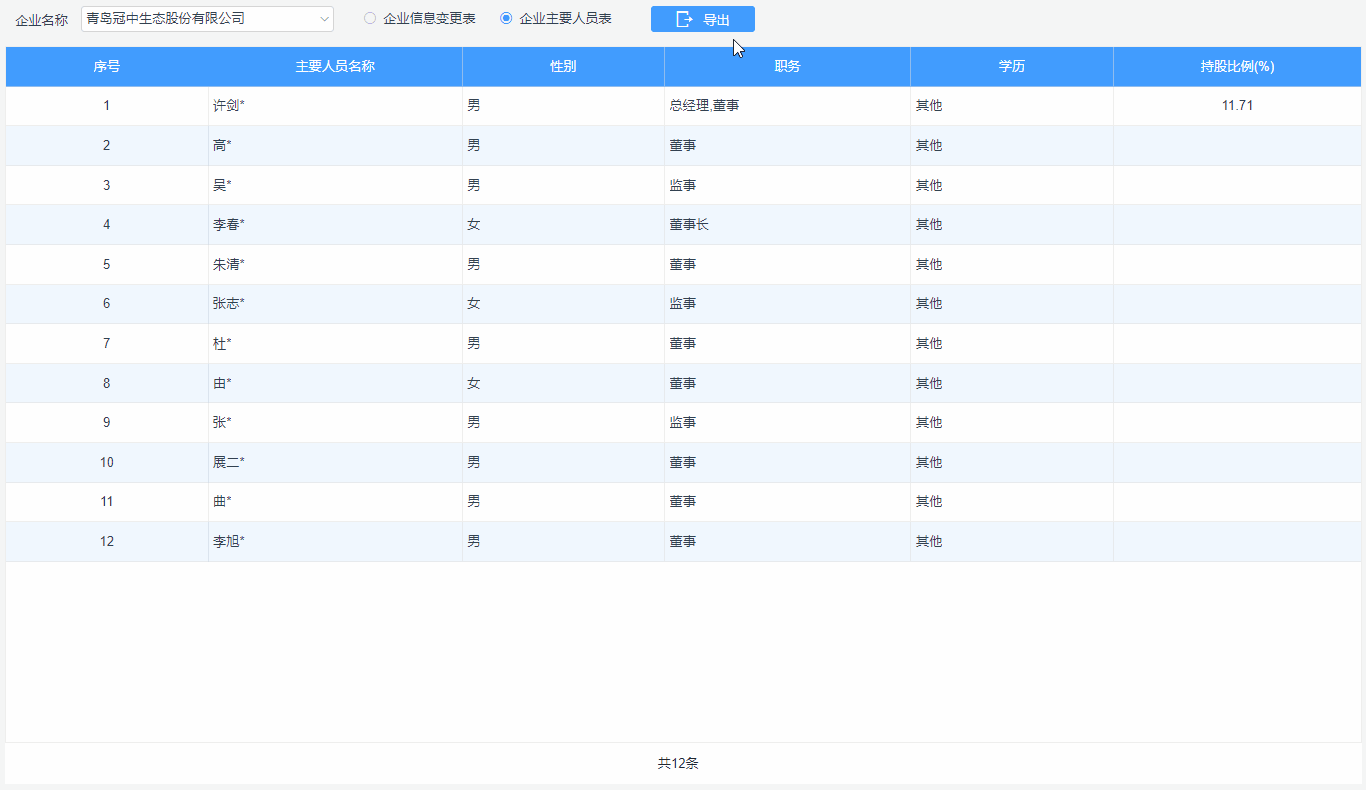Click the 青岛冠中生态股份有限公司 company name field

pyautogui.click(x=198, y=19)
